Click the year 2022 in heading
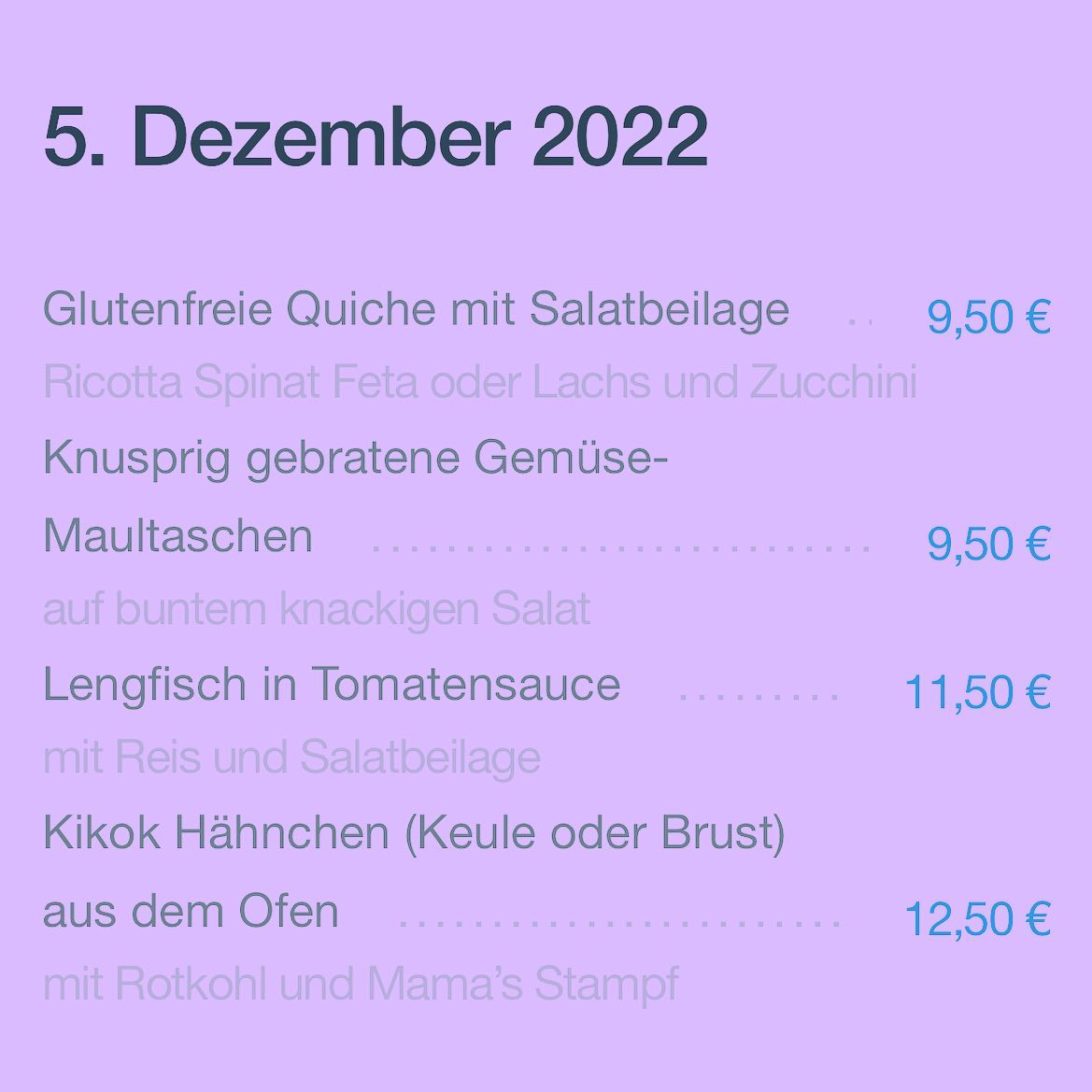 pyautogui.click(x=620, y=136)
